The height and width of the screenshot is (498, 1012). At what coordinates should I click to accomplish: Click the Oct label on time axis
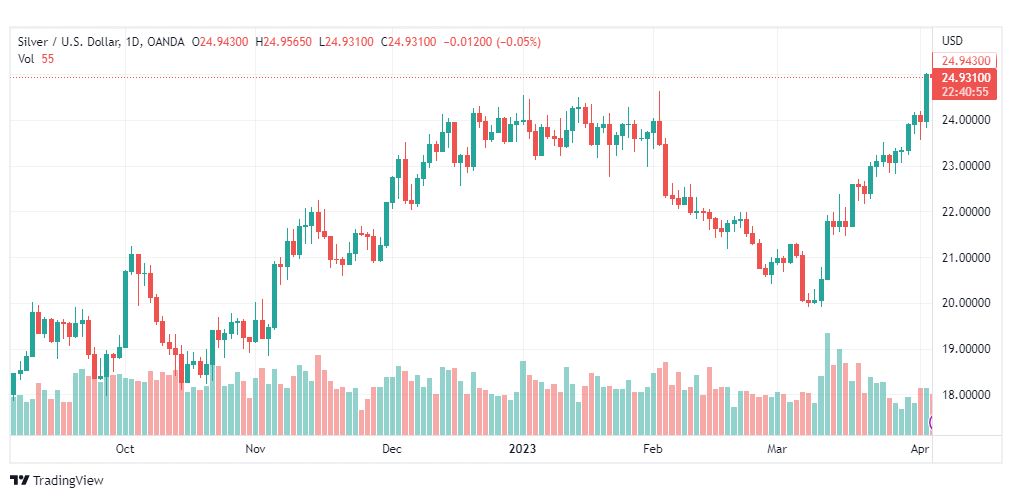pyautogui.click(x=125, y=449)
